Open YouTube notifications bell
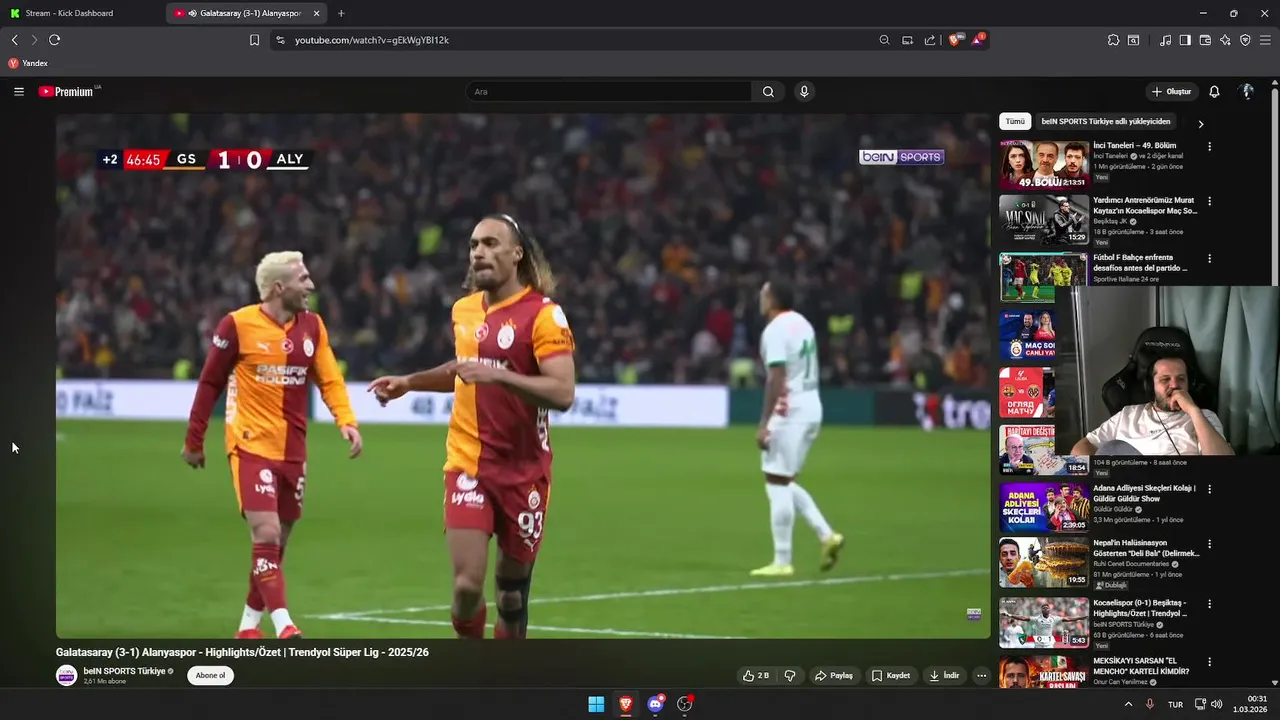The width and height of the screenshot is (1280, 720). (1214, 92)
